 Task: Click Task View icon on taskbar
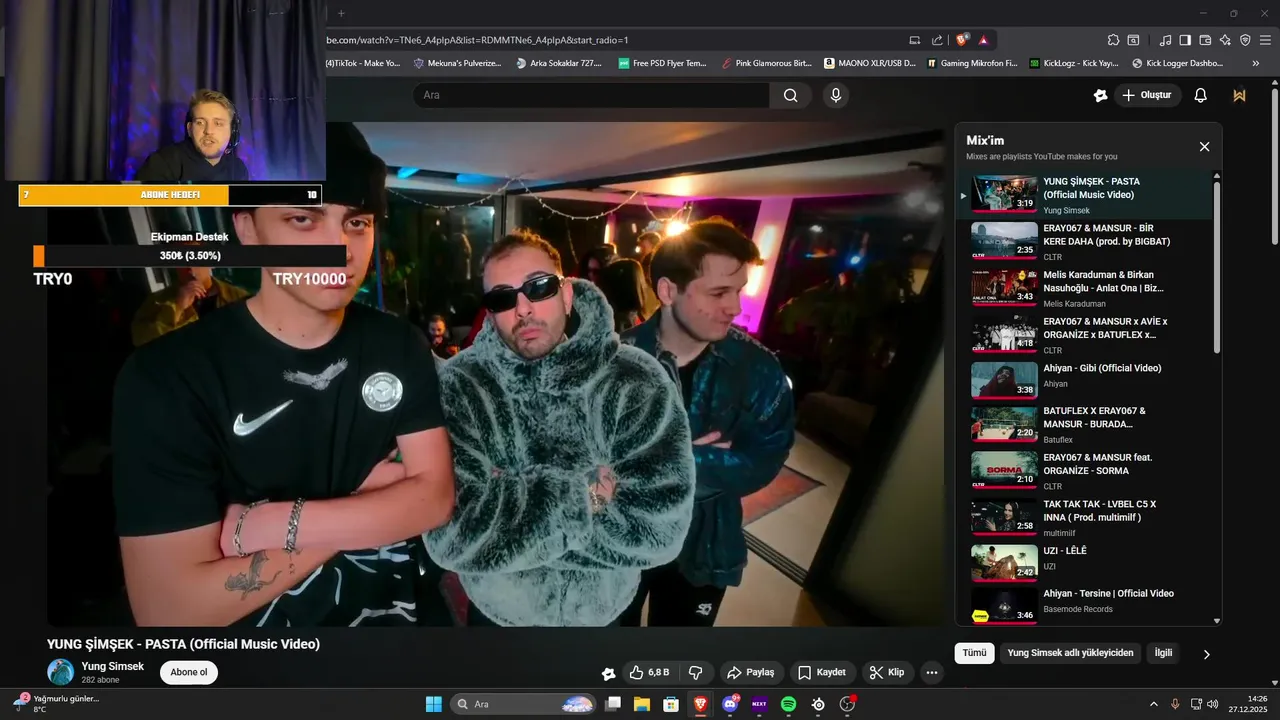point(613,704)
